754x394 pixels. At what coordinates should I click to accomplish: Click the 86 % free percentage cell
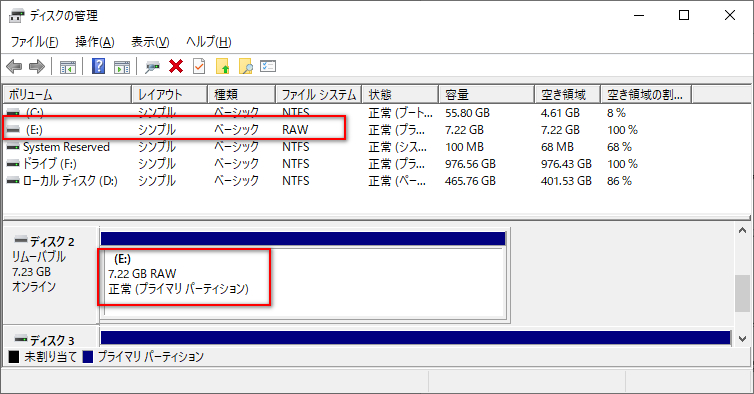619,181
